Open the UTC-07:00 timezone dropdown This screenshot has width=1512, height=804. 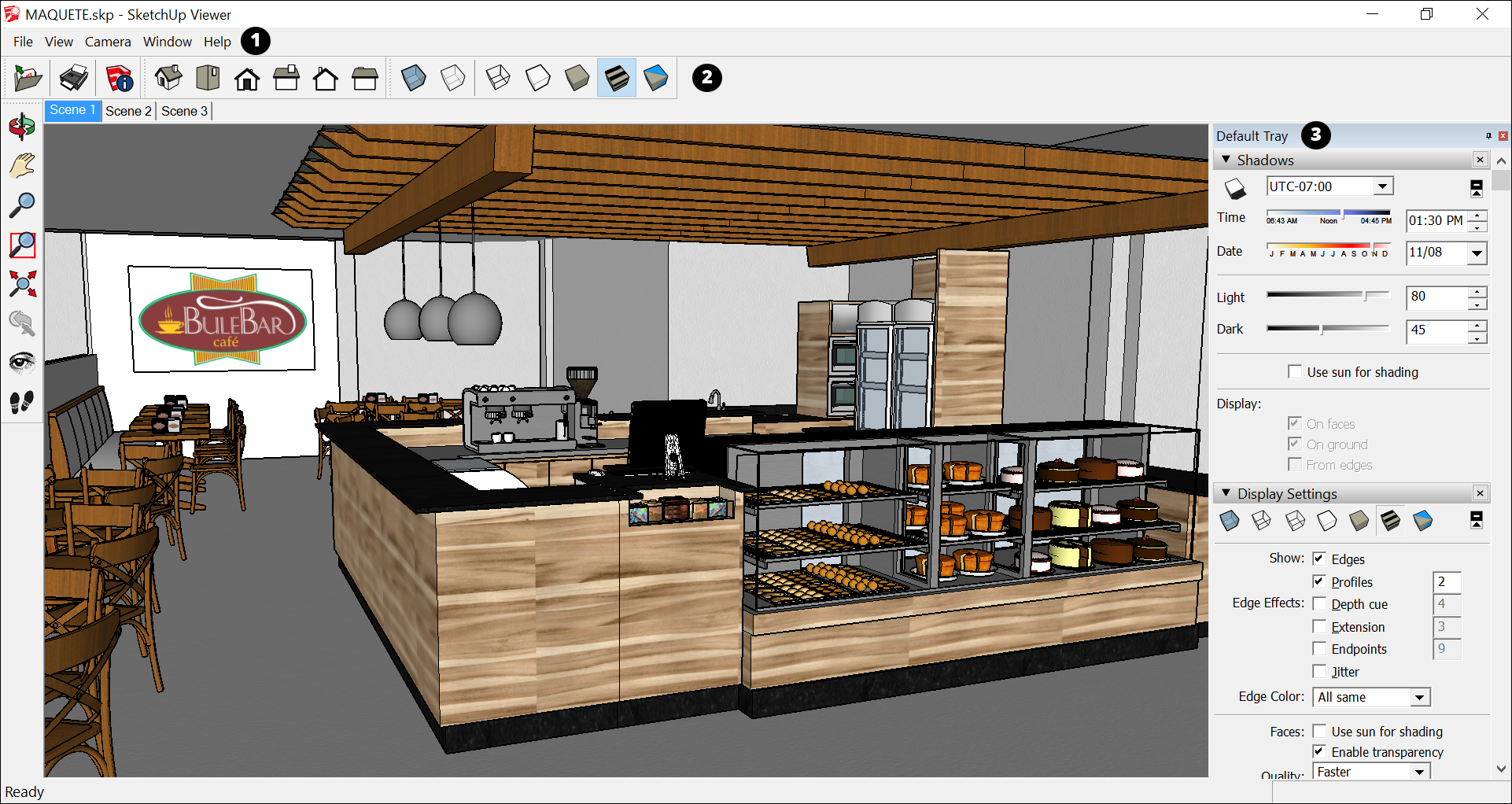coord(1382,186)
